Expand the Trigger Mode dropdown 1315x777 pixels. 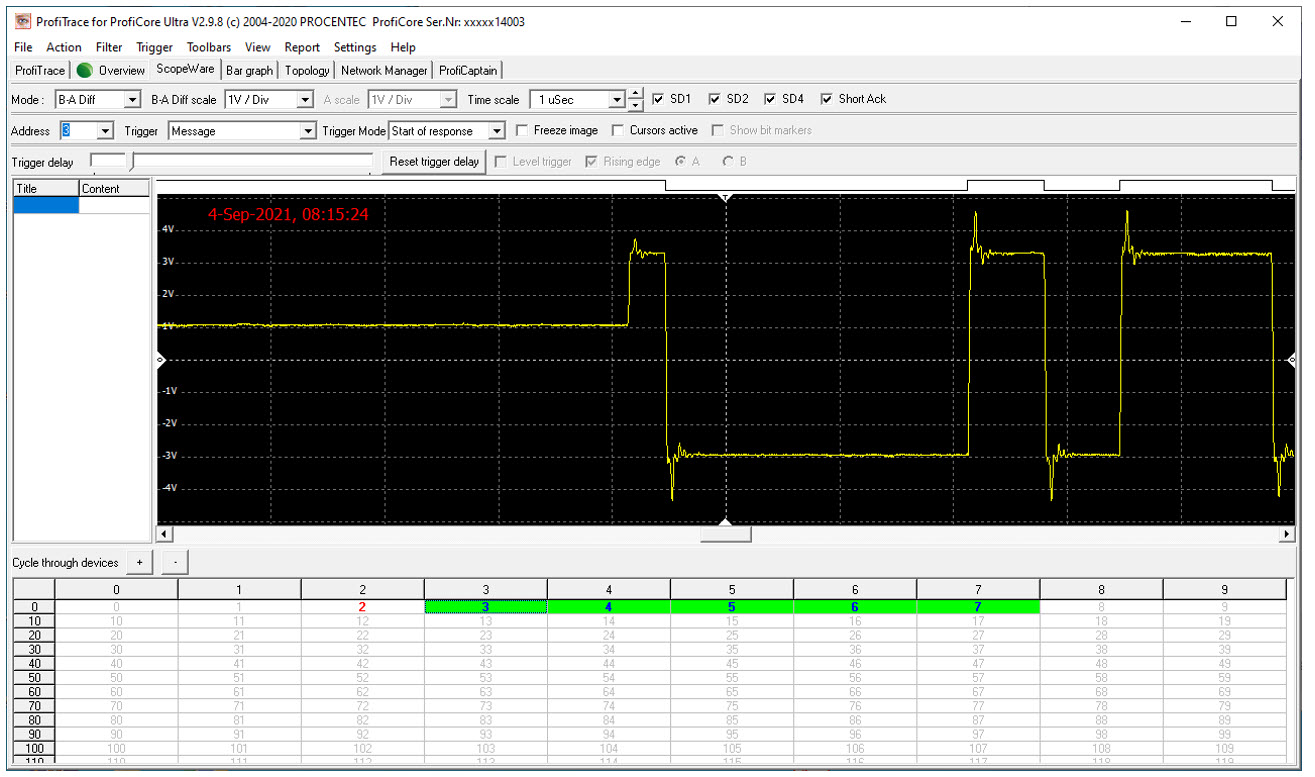tap(496, 131)
